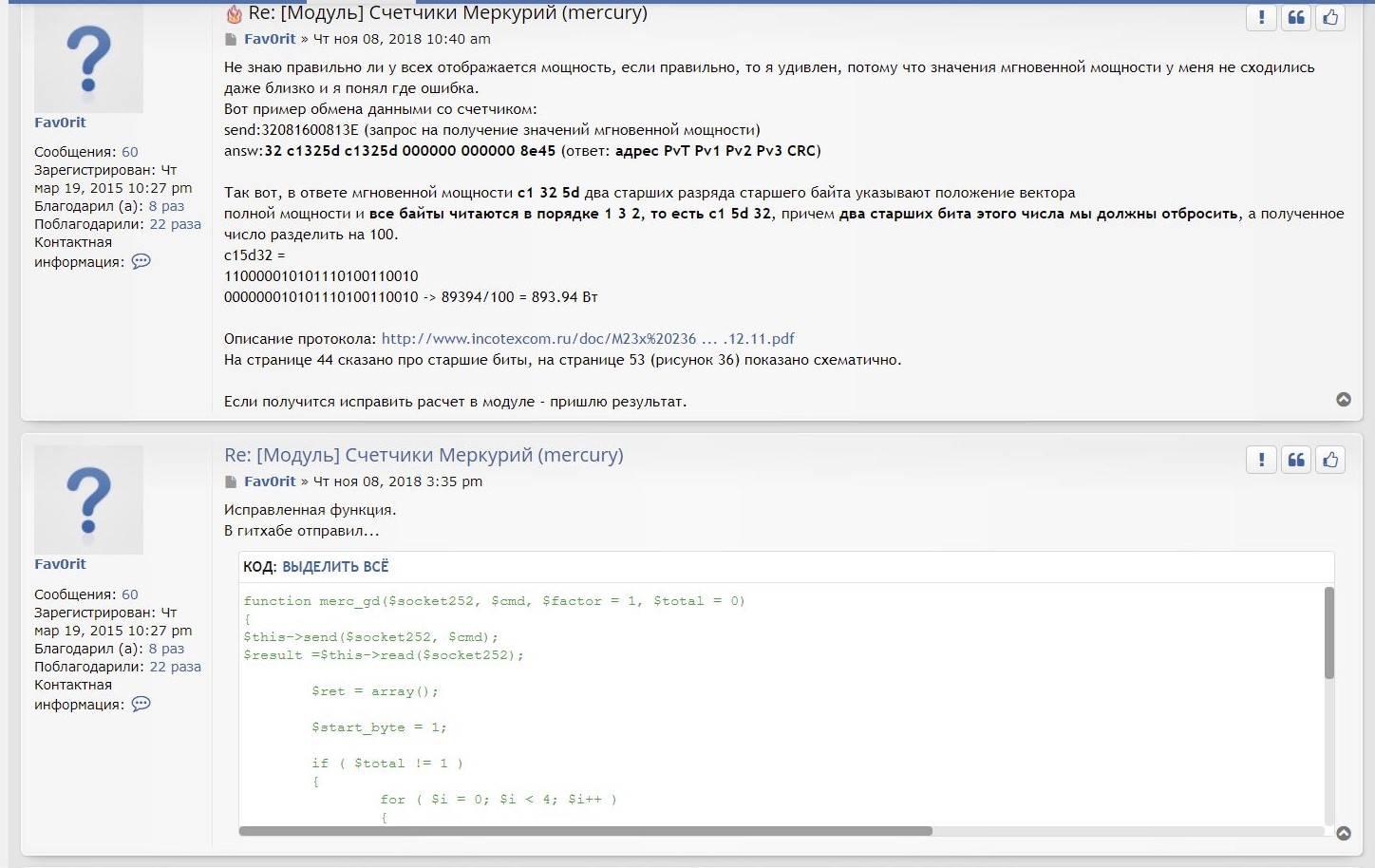Quote the first post by Fav0rit

pyautogui.click(x=1296, y=18)
